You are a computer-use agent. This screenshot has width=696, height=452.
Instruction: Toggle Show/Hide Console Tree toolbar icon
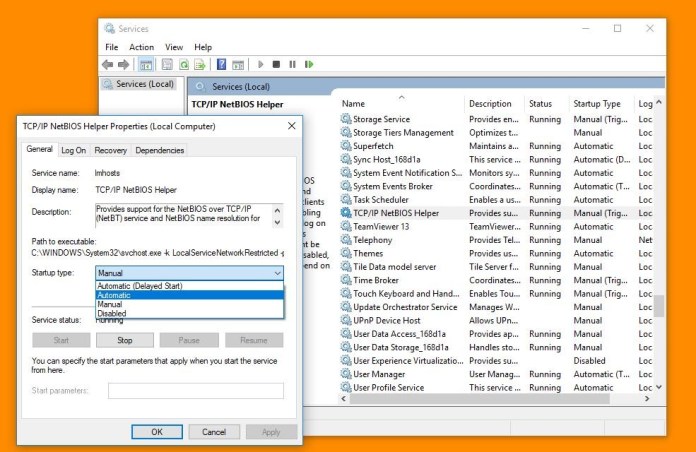point(146,65)
